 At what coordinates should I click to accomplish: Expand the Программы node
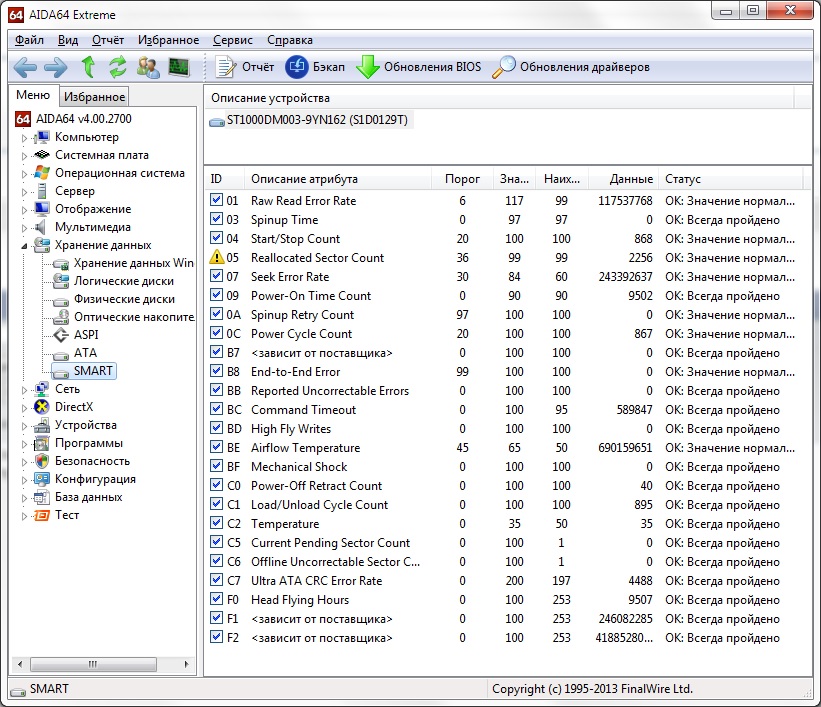[x=24, y=444]
